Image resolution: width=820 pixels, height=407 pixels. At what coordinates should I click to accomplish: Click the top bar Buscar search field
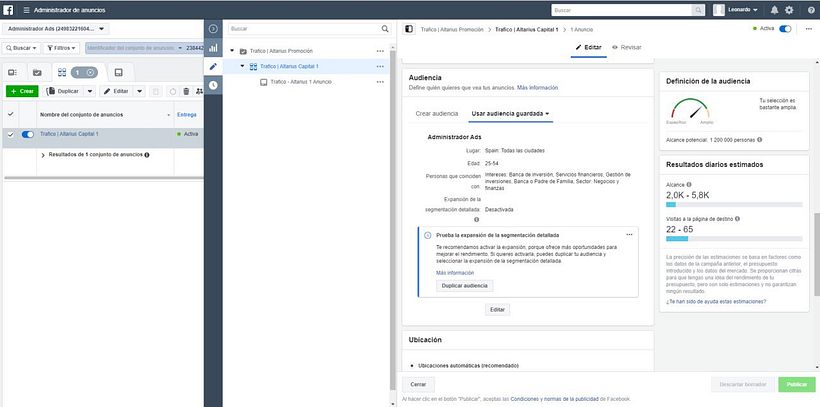click(x=622, y=10)
